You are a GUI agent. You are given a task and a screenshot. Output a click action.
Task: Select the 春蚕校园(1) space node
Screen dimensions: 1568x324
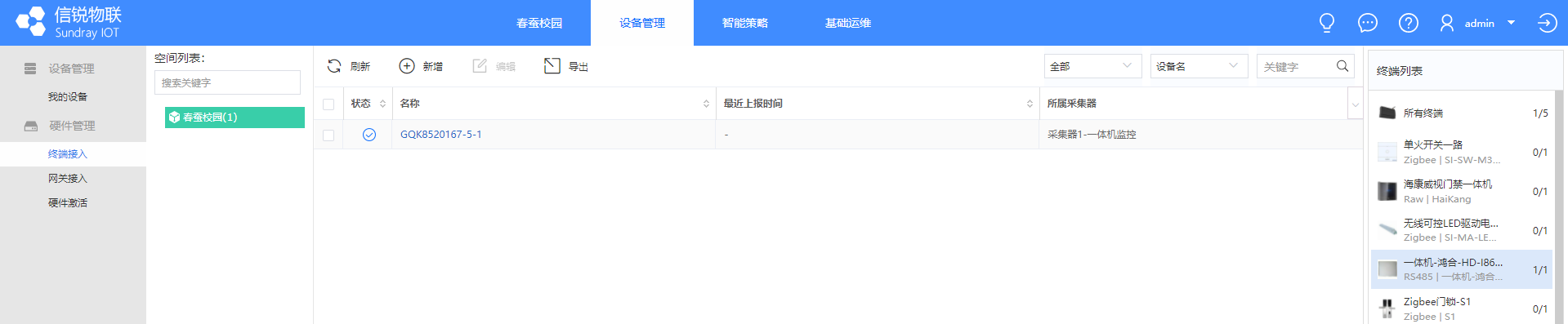click(235, 118)
